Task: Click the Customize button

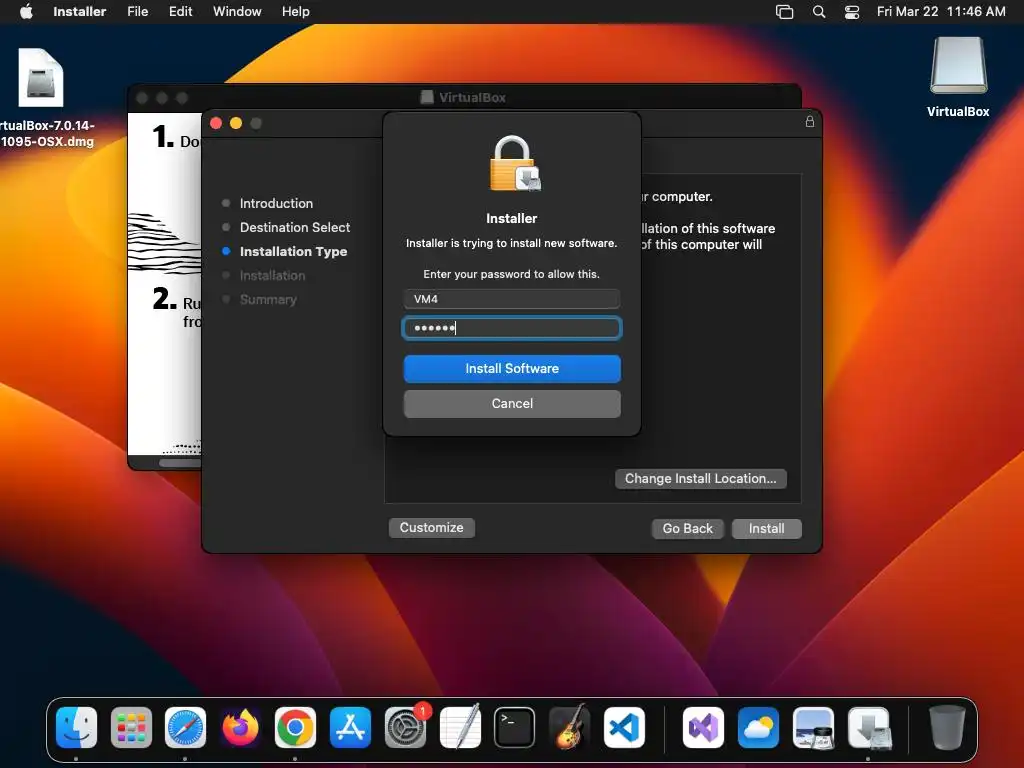Action: click(432, 528)
